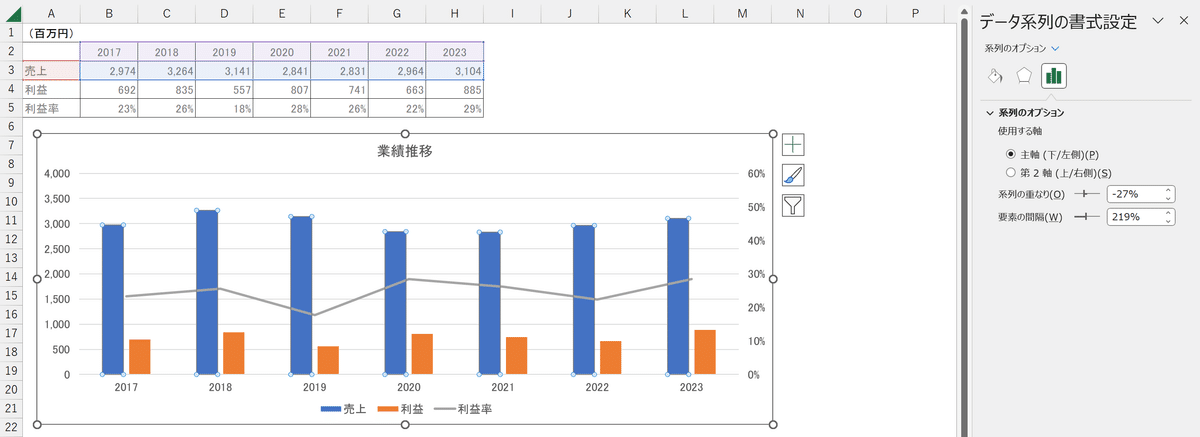The height and width of the screenshot is (437, 1200).
Task: Select the 2022 label on chart horizontal axis
Action: pyautogui.click(x=597, y=387)
